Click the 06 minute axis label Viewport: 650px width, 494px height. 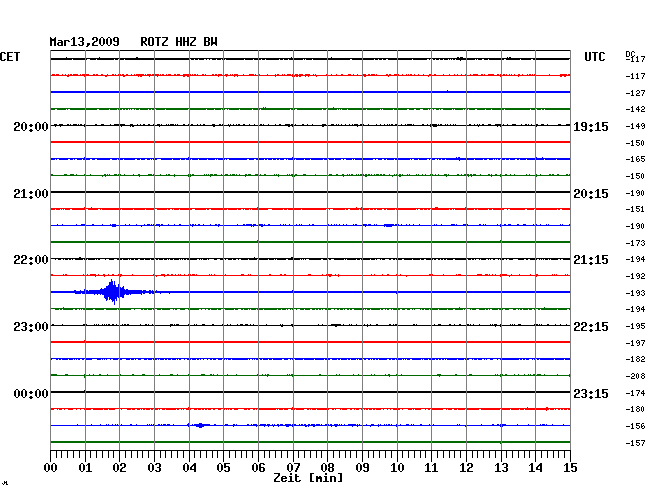pyautogui.click(x=258, y=467)
